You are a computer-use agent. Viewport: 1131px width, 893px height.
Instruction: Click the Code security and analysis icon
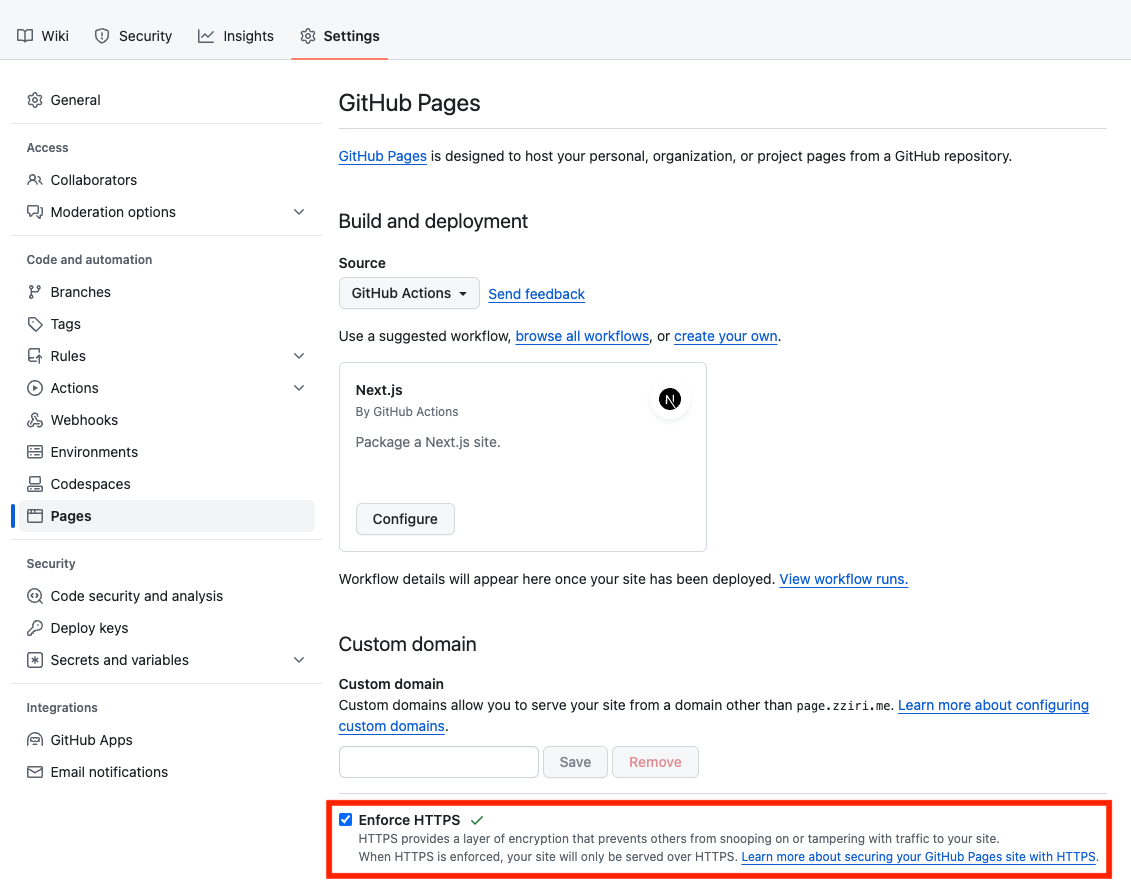pos(35,596)
